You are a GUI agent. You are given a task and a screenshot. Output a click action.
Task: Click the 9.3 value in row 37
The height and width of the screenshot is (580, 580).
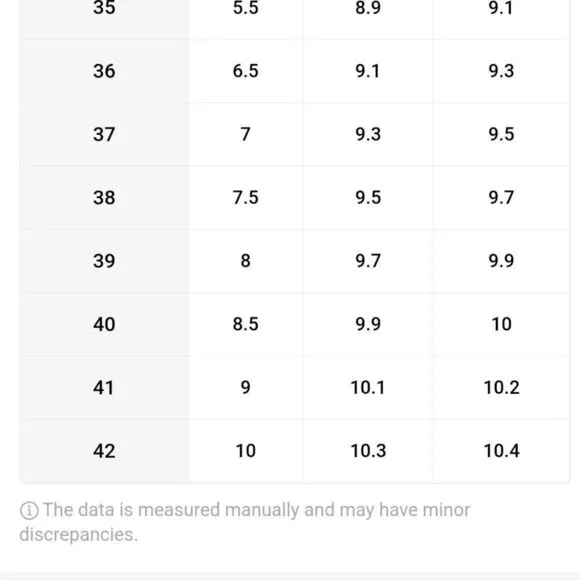(x=368, y=134)
